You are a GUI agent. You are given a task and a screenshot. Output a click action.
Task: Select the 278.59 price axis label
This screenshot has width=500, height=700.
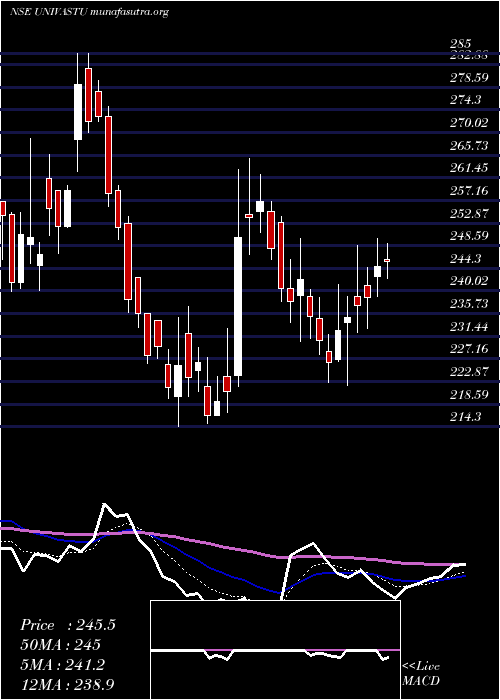(470, 78)
